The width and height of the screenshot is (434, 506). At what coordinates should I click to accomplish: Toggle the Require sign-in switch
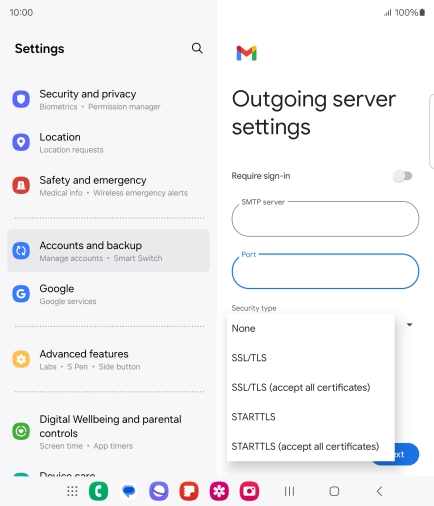tap(403, 176)
